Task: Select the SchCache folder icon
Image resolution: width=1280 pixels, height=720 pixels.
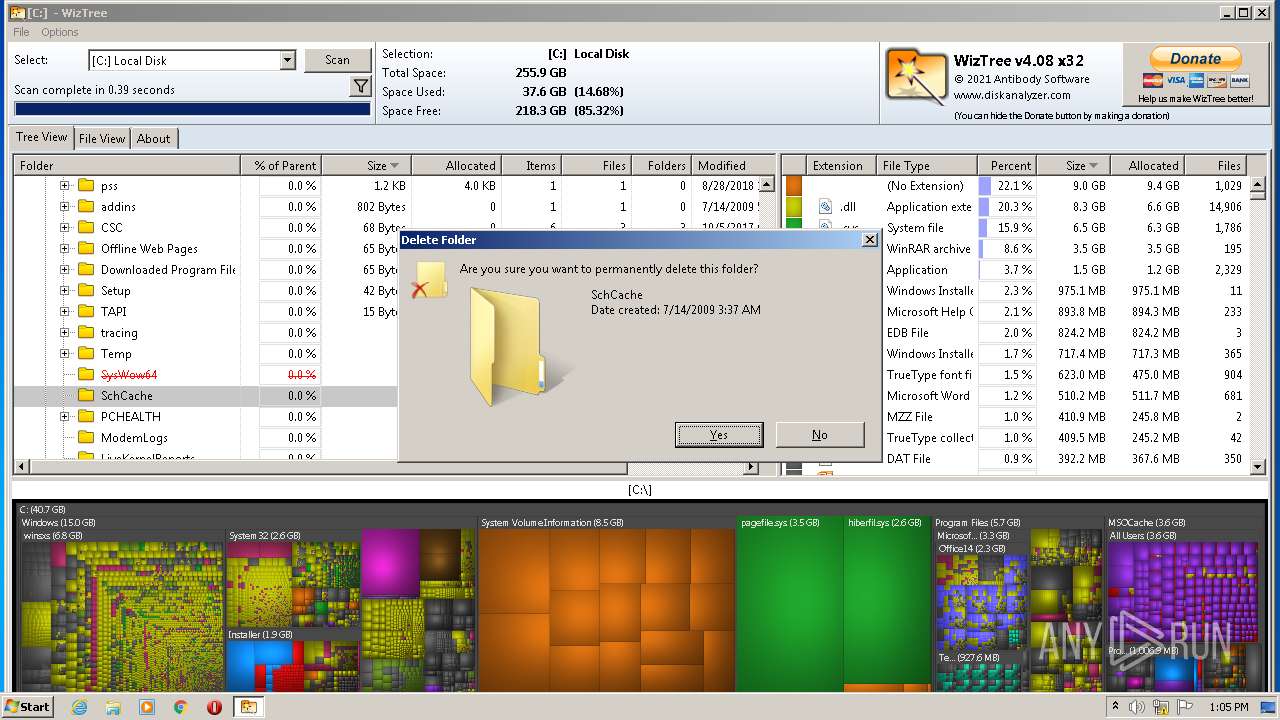Action: click(x=86, y=396)
